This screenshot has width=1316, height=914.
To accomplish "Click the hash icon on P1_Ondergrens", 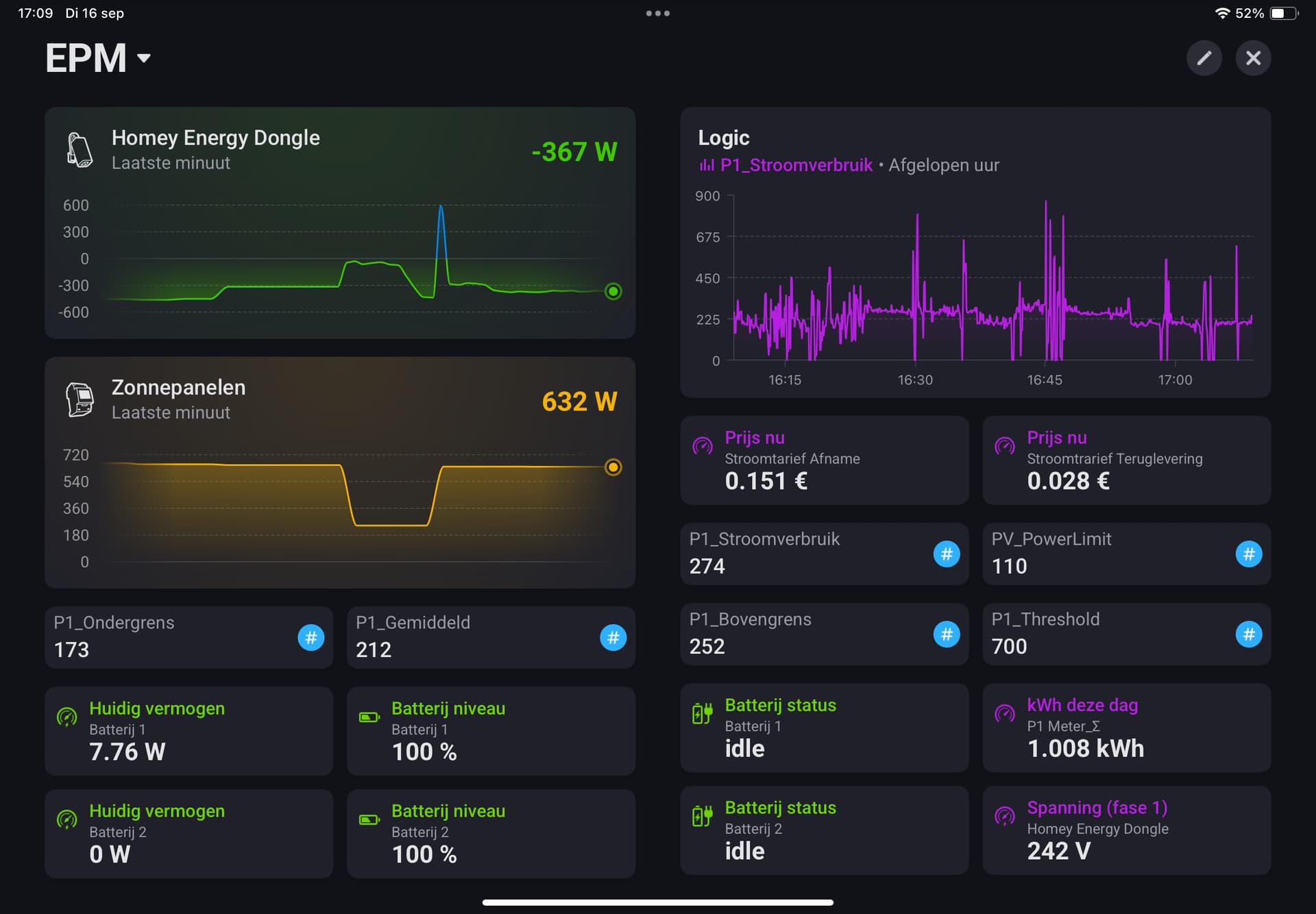I will coord(310,638).
